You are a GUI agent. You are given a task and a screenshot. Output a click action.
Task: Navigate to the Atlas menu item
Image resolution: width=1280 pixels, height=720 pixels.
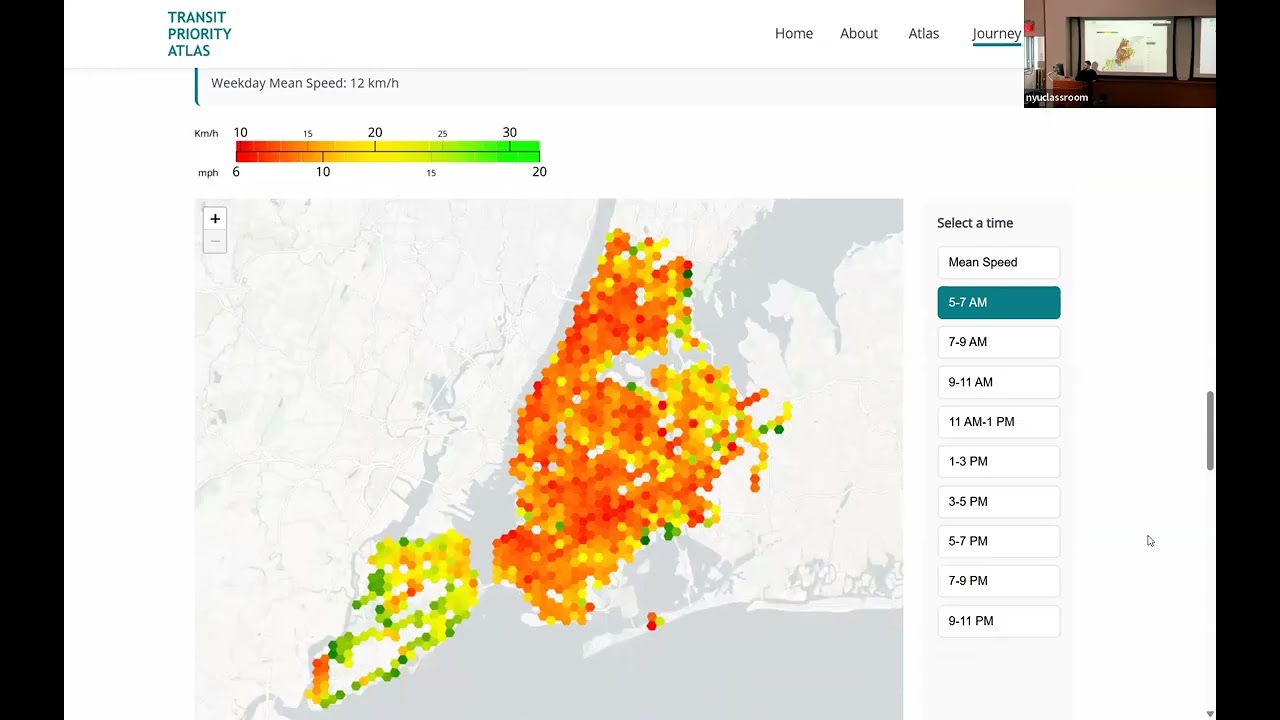tap(924, 33)
